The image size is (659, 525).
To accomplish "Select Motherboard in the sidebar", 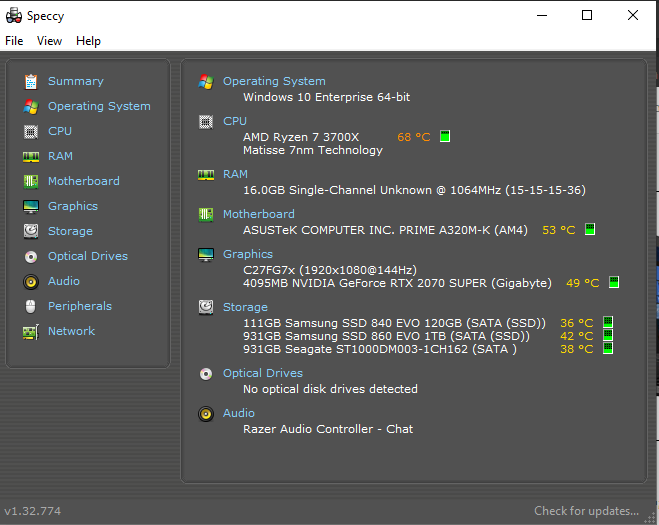I will coord(84,181).
